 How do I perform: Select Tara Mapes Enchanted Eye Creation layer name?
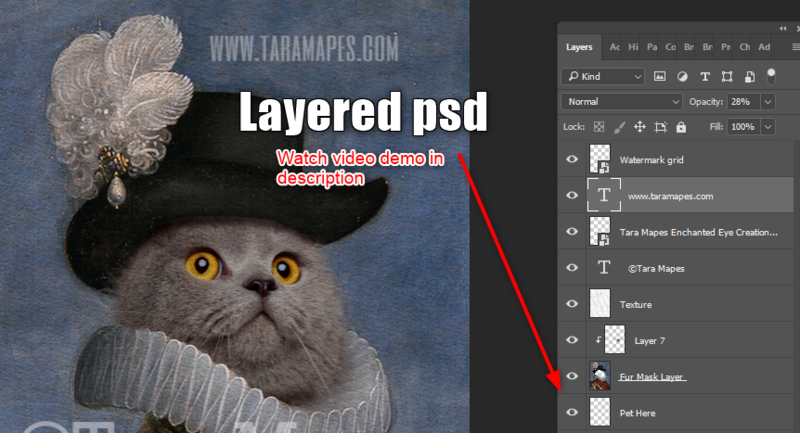pos(698,233)
